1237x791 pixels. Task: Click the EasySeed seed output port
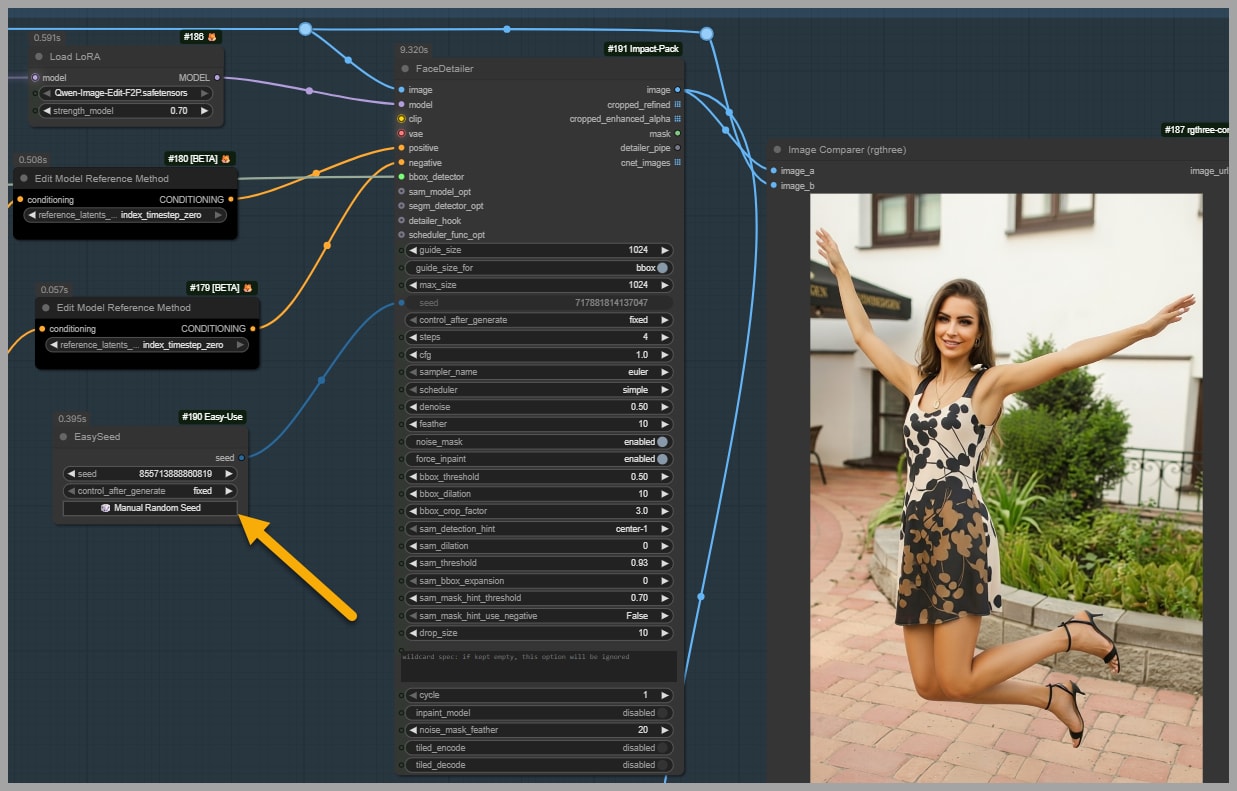pyautogui.click(x=241, y=458)
